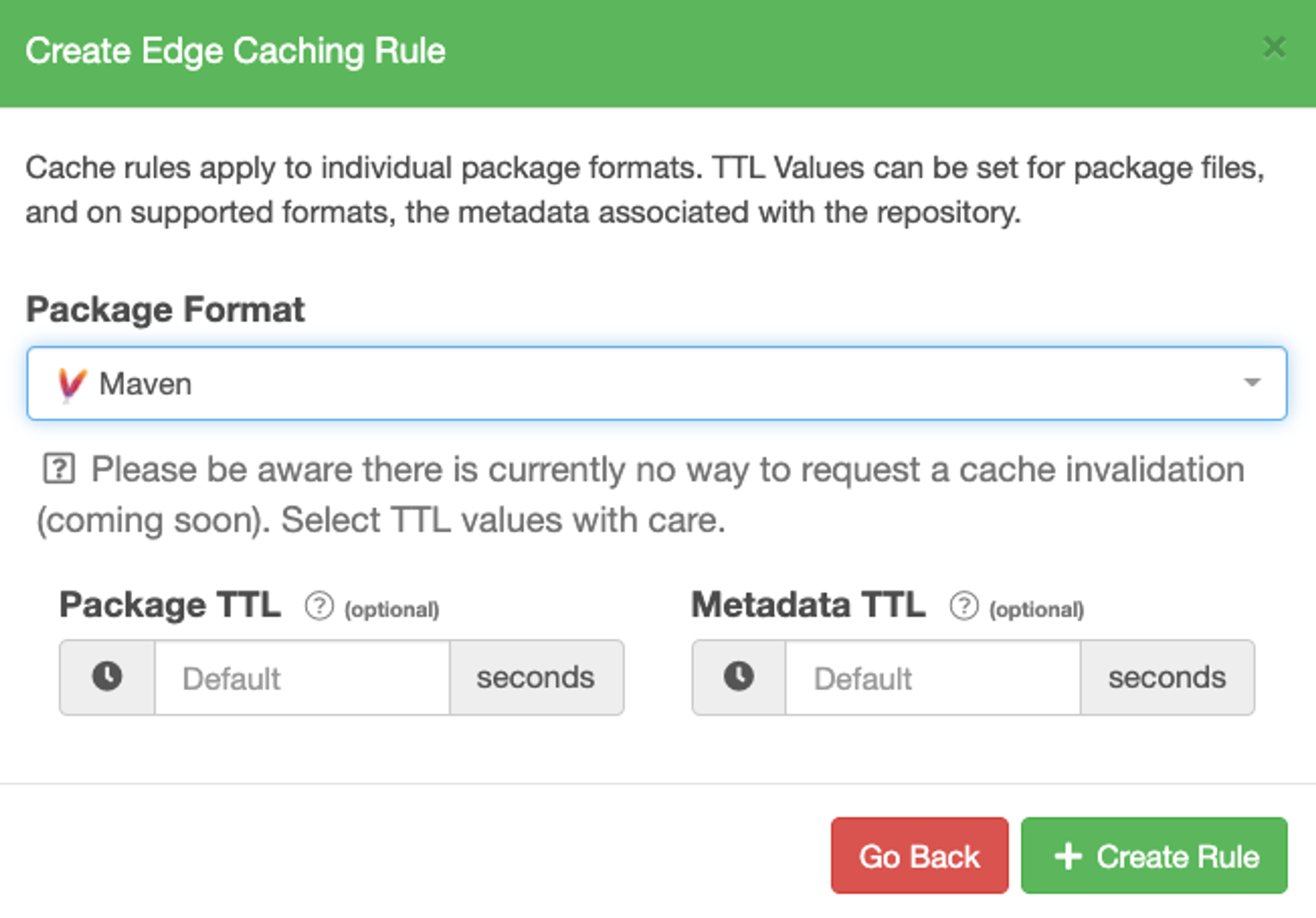1316x918 pixels.
Task: Click the Package TTL help question-mark icon
Action: pos(319,606)
